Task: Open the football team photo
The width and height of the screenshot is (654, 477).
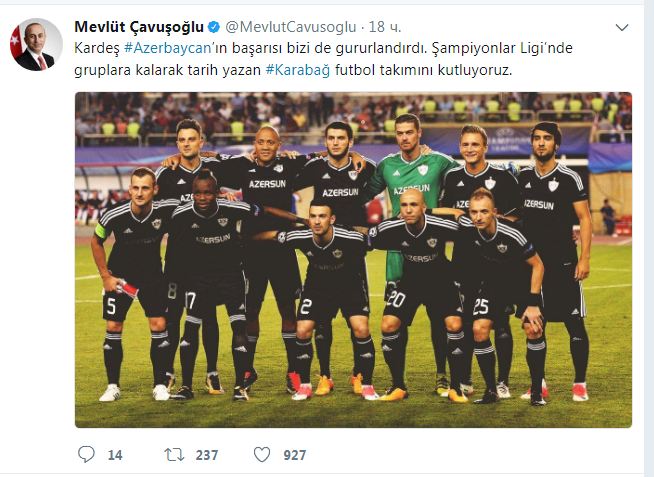Action: click(353, 260)
